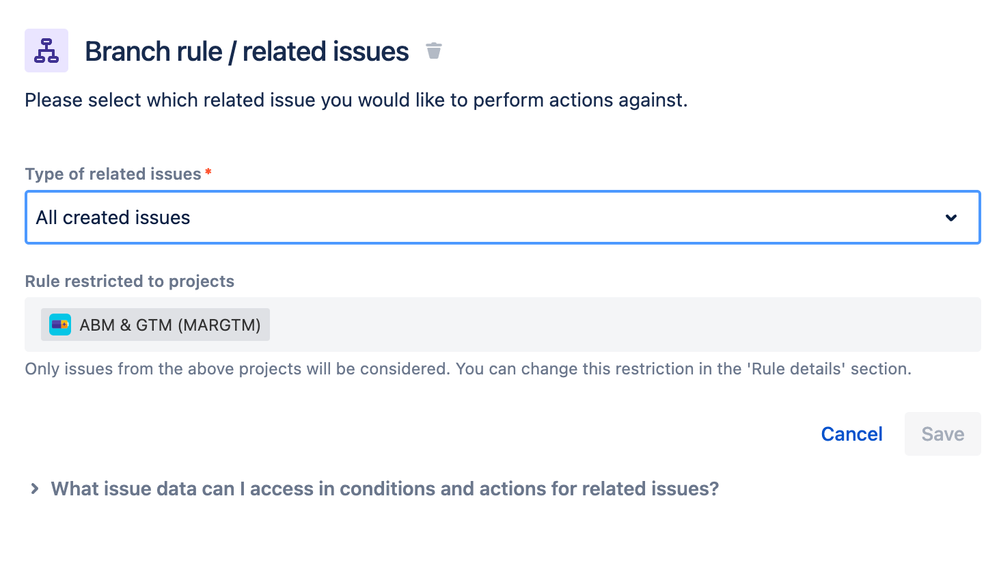This screenshot has height=578, width=999.
Task: Click the empty restricted projects field area
Action: pos(624,324)
